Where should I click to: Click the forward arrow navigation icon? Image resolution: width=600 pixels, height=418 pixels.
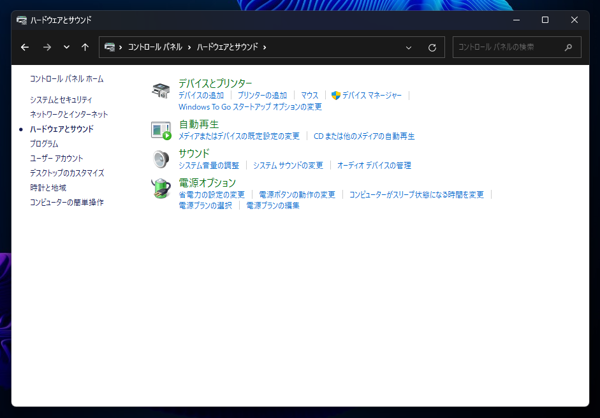click(x=47, y=47)
